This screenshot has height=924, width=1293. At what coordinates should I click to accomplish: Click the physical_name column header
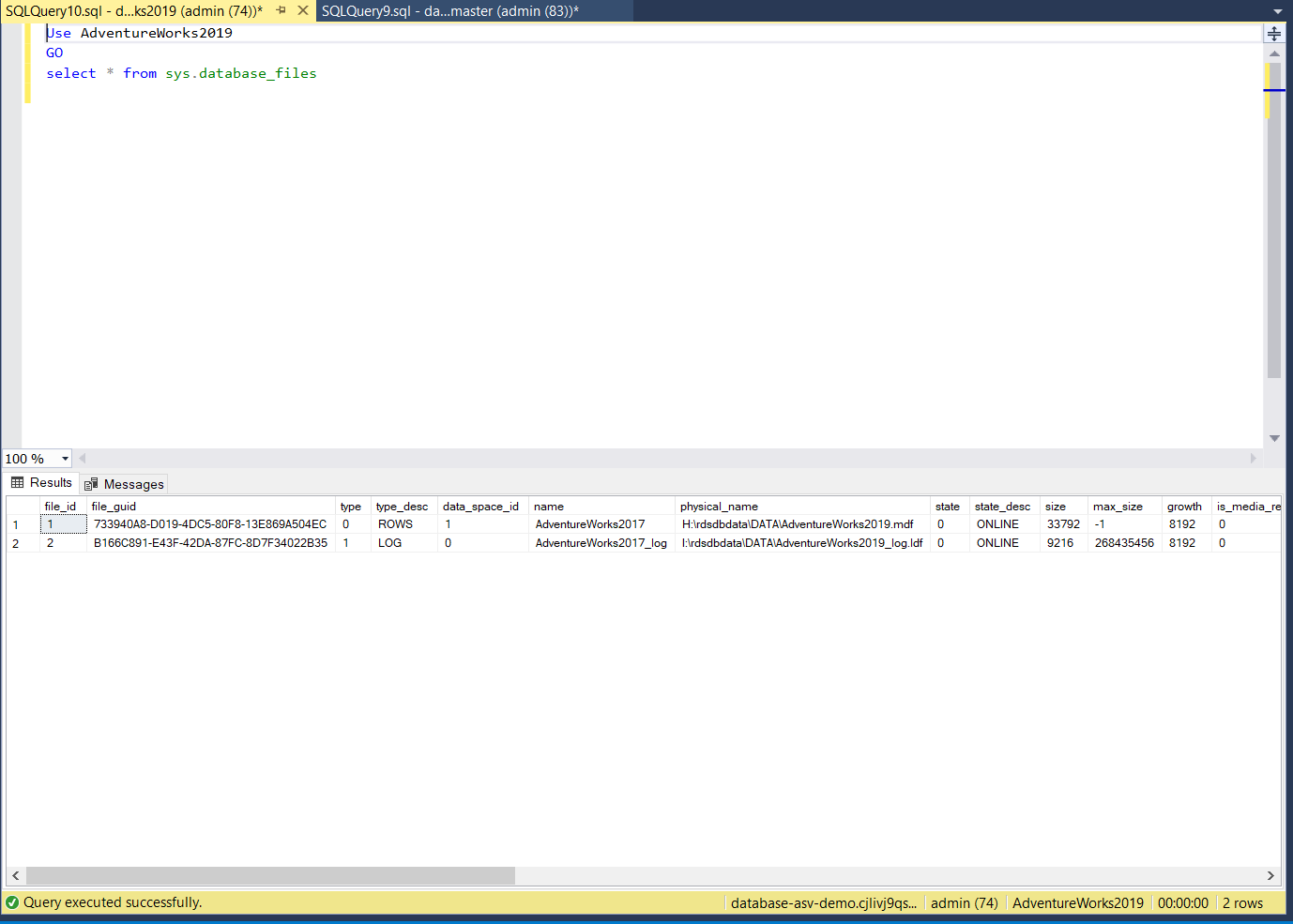tap(719, 507)
